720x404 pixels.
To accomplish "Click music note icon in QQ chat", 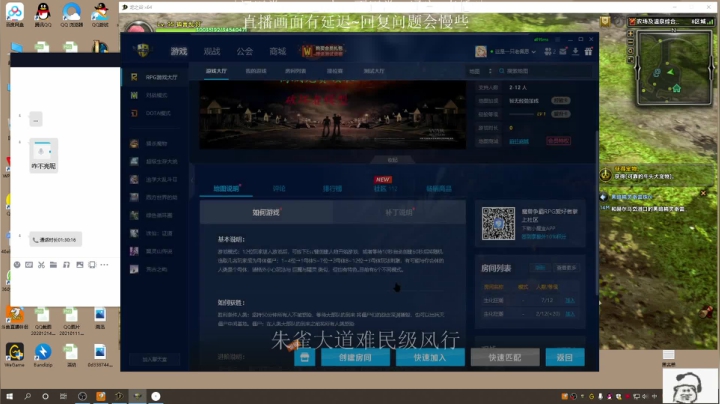I will coord(67,265).
